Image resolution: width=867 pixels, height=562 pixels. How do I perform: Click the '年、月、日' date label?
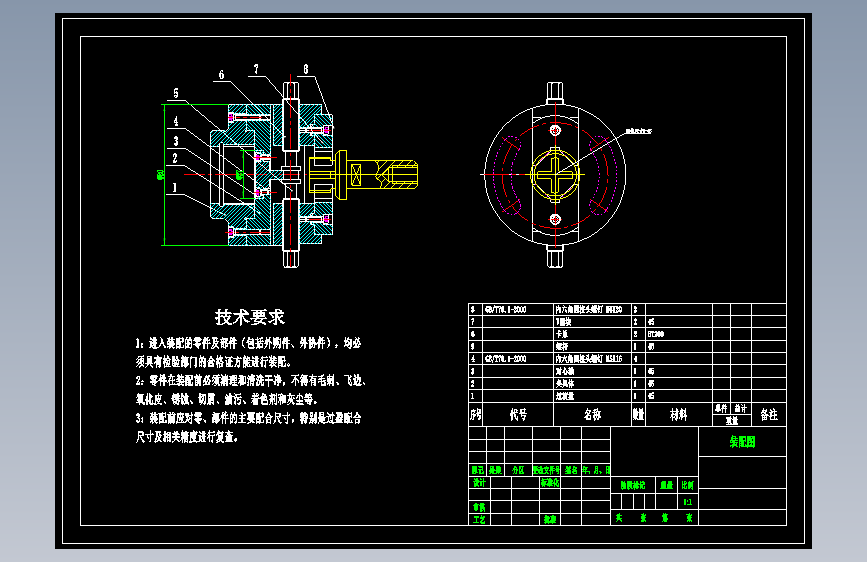(596, 470)
